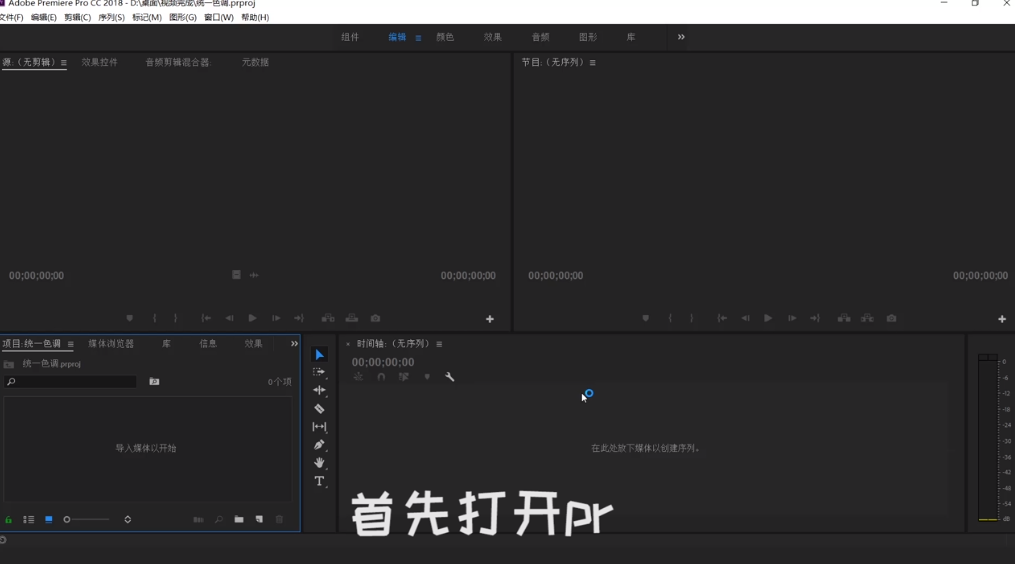Viewport: 1015px width, 564px height.
Task: Click the Project panel search field
Action: [70, 382]
